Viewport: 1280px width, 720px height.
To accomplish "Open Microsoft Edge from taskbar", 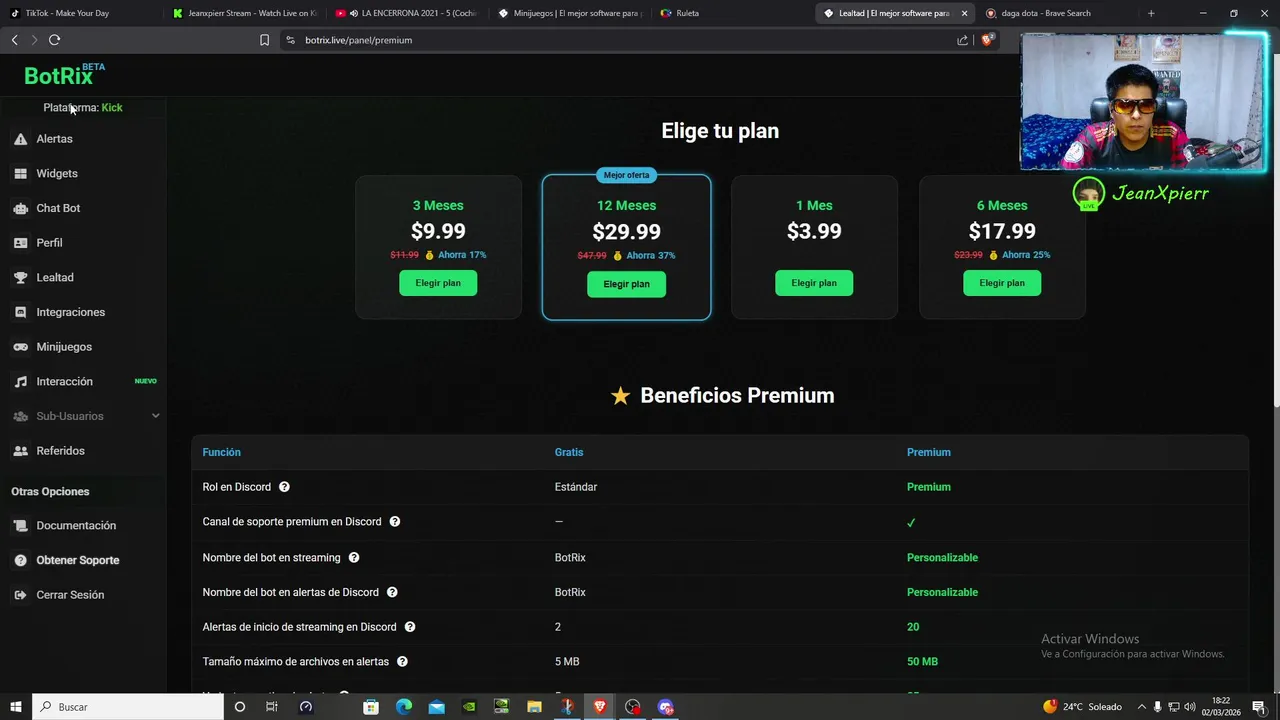I will pyautogui.click(x=404, y=707).
